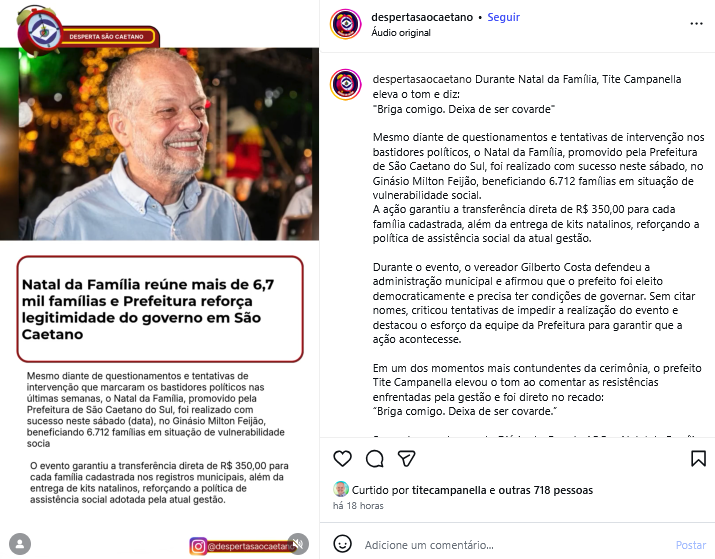
Task: Show tagged people via person icon
Action: click(x=20, y=543)
